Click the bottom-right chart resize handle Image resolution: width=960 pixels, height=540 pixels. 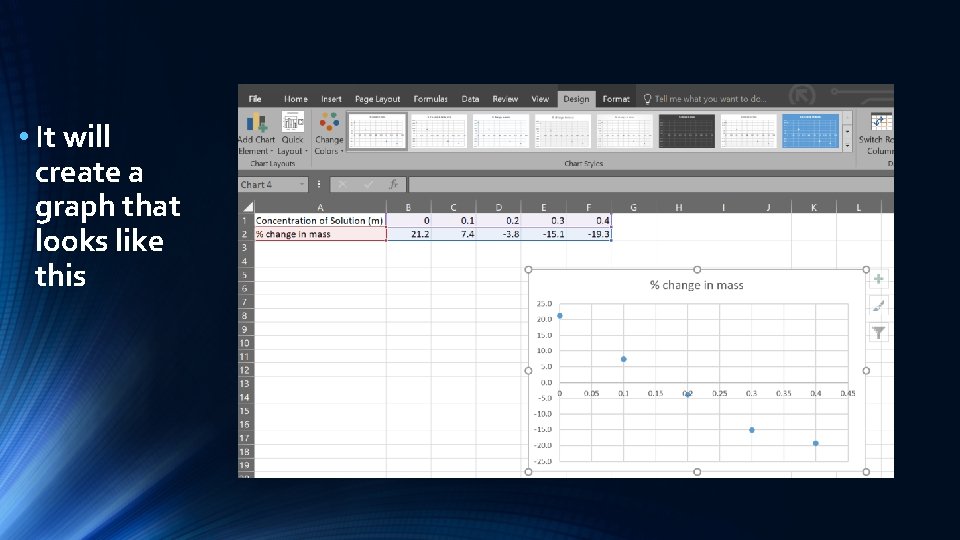[866, 472]
